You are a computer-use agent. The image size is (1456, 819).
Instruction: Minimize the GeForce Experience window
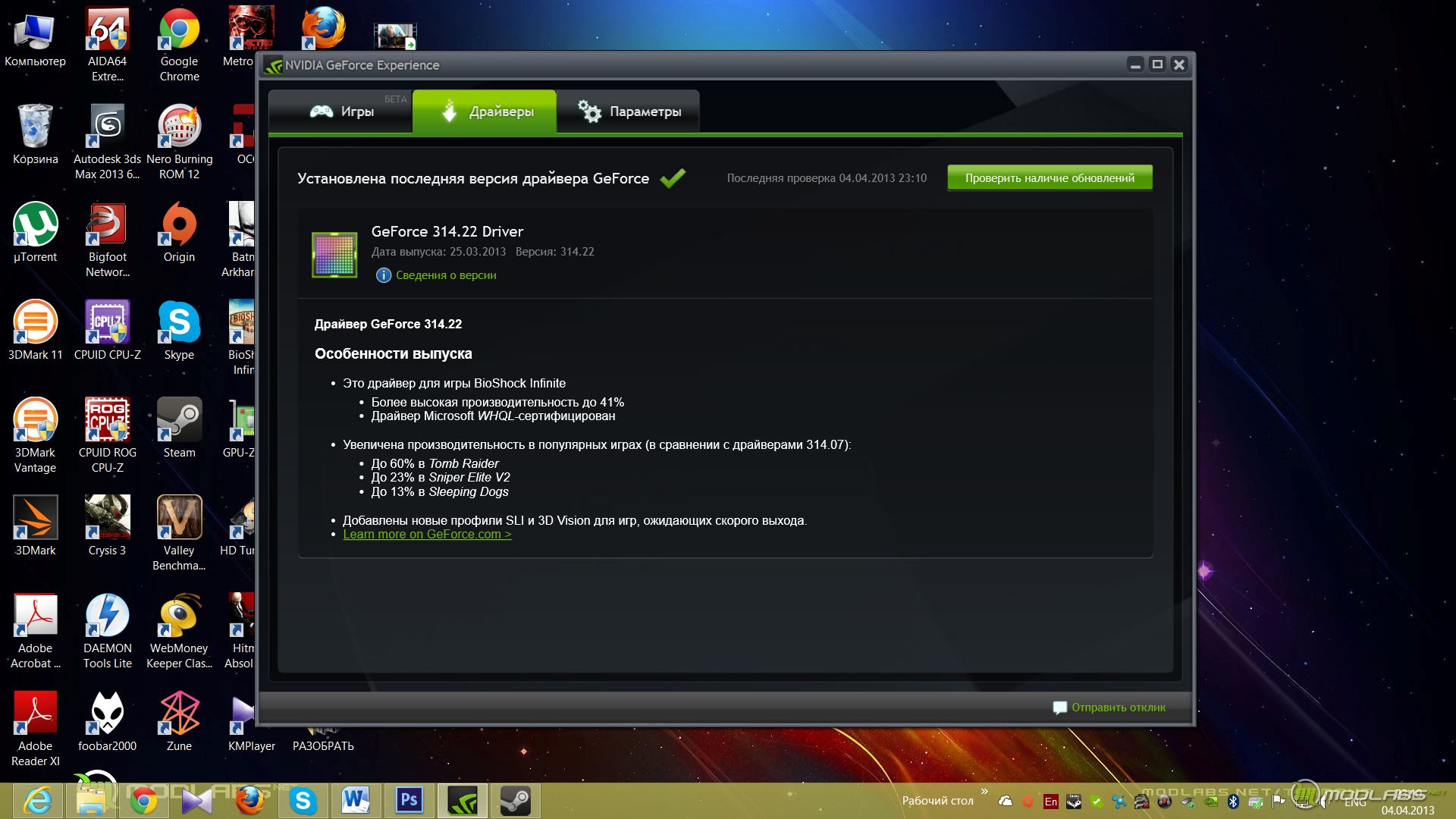[1135, 65]
